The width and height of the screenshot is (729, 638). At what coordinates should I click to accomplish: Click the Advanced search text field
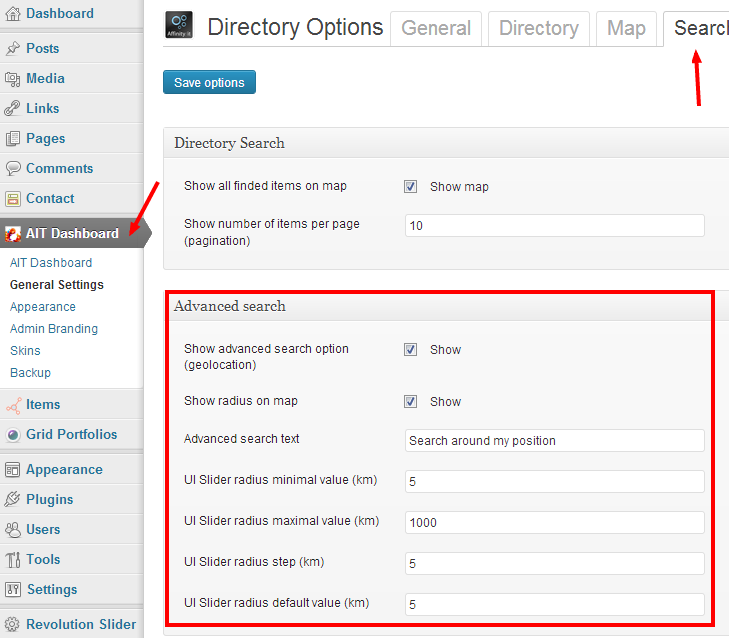point(554,440)
